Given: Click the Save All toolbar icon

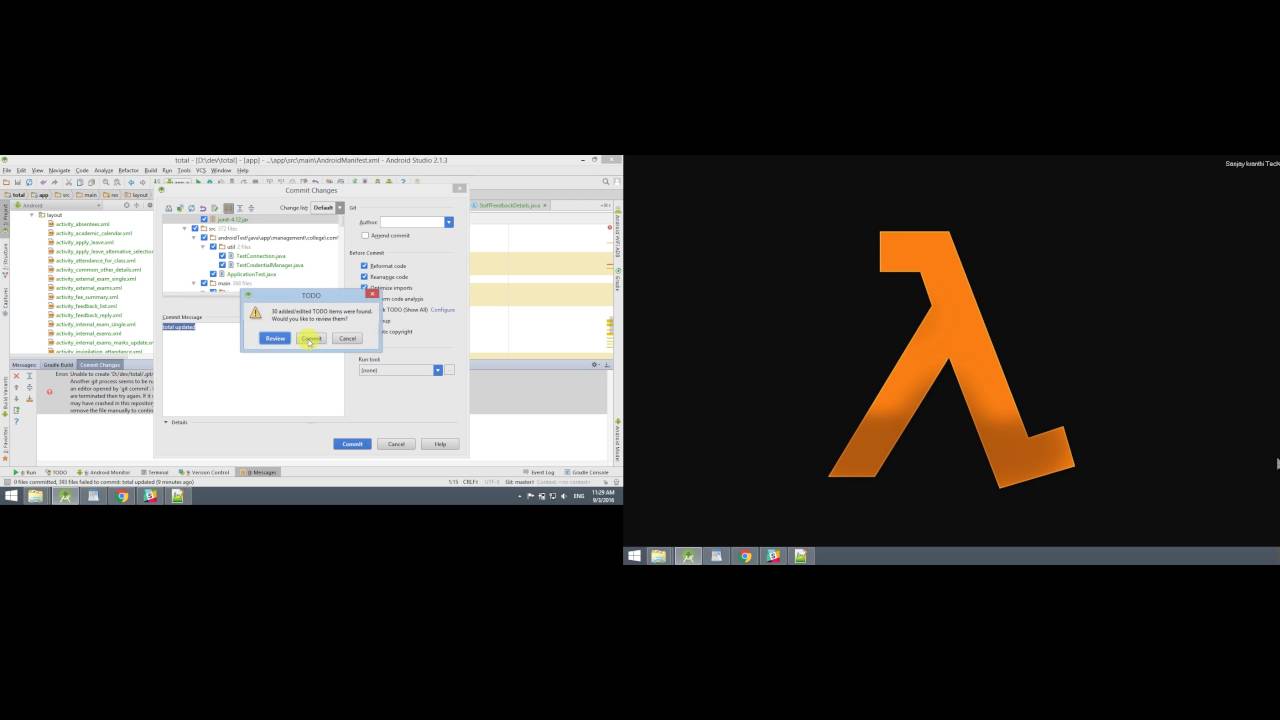Looking at the screenshot, I should 18,182.
